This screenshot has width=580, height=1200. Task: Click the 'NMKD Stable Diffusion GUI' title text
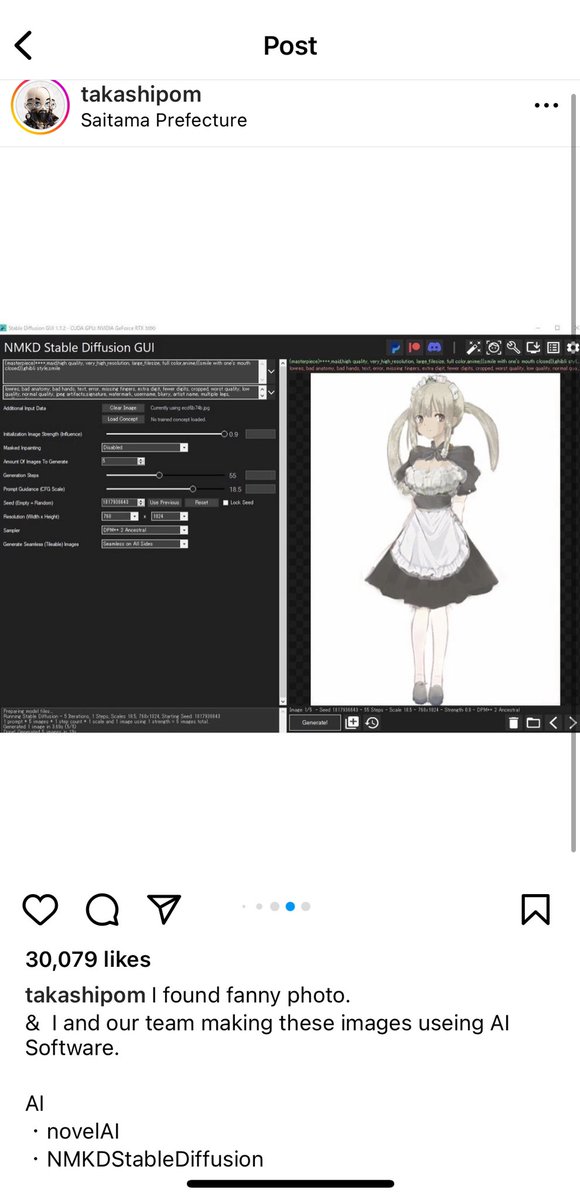(x=79, y=347)
